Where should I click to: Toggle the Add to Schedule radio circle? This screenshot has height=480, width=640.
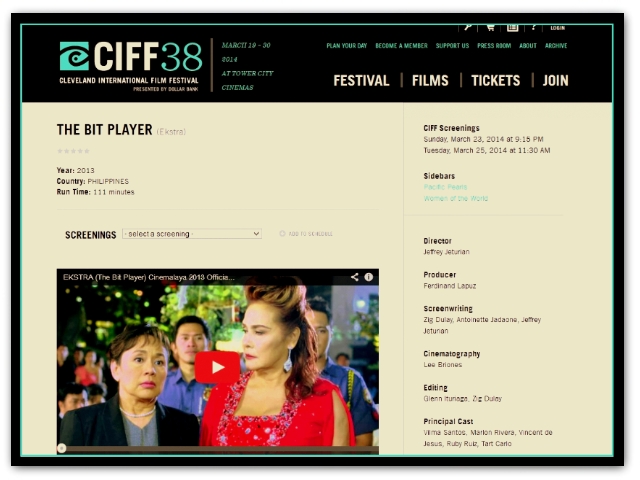(x=282, y=233)
